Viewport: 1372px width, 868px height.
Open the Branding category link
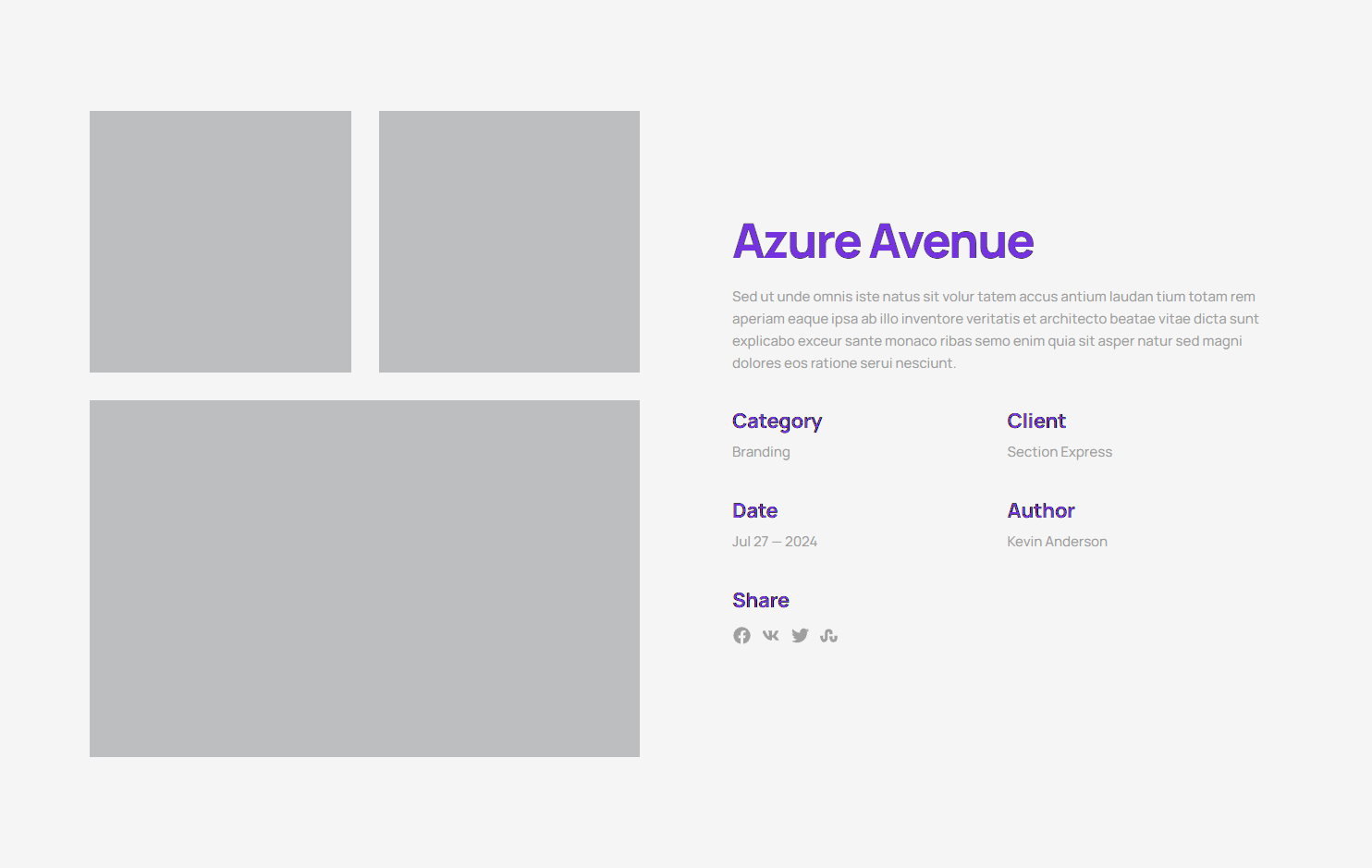[760, 451]
